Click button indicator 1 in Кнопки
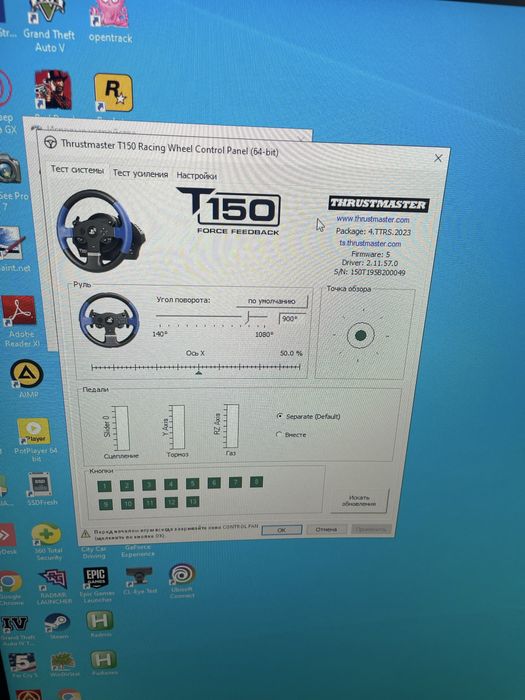This screenshot has height=700, width=525. pos(104,486)
